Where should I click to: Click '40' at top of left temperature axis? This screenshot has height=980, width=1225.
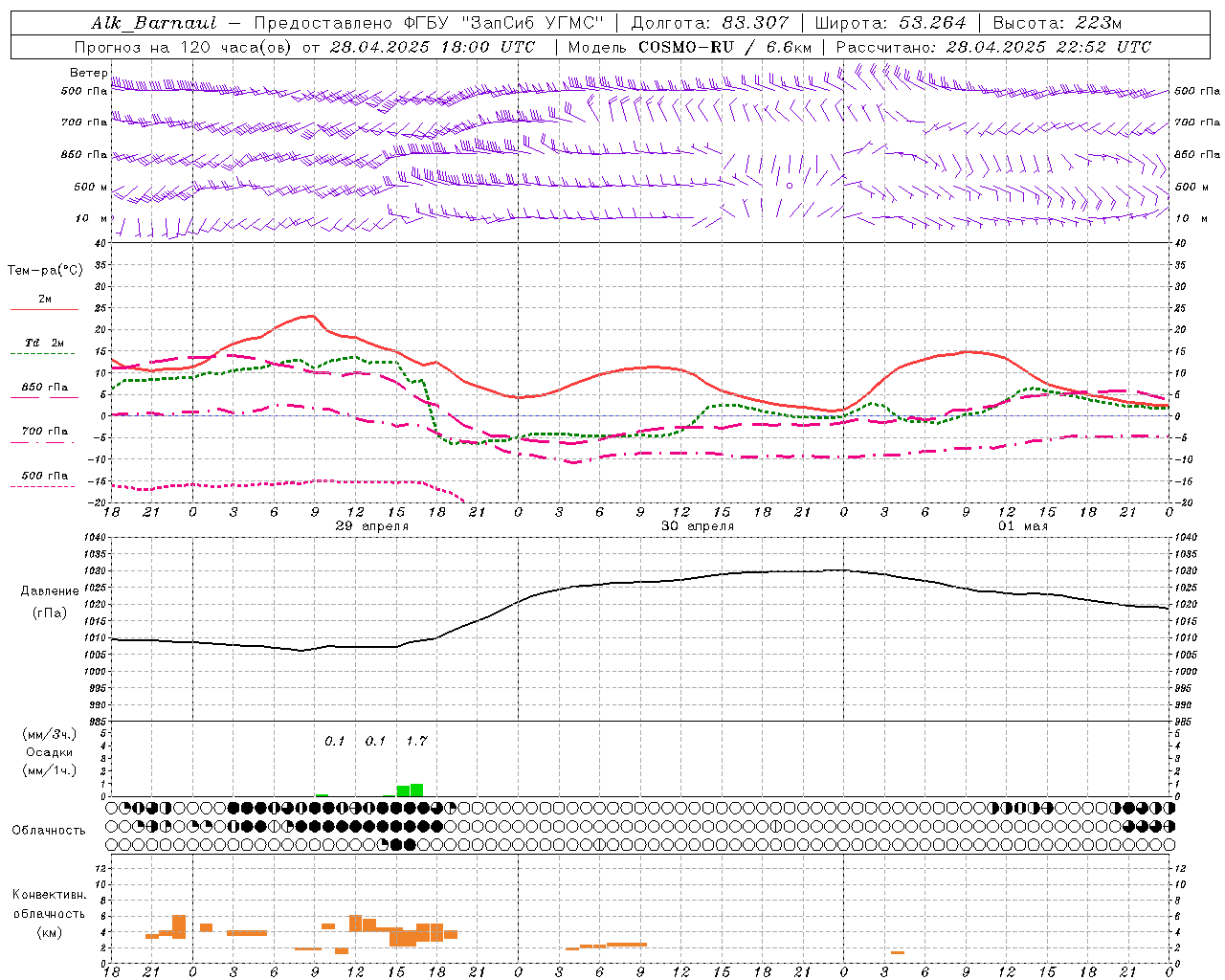coord(100,243)
